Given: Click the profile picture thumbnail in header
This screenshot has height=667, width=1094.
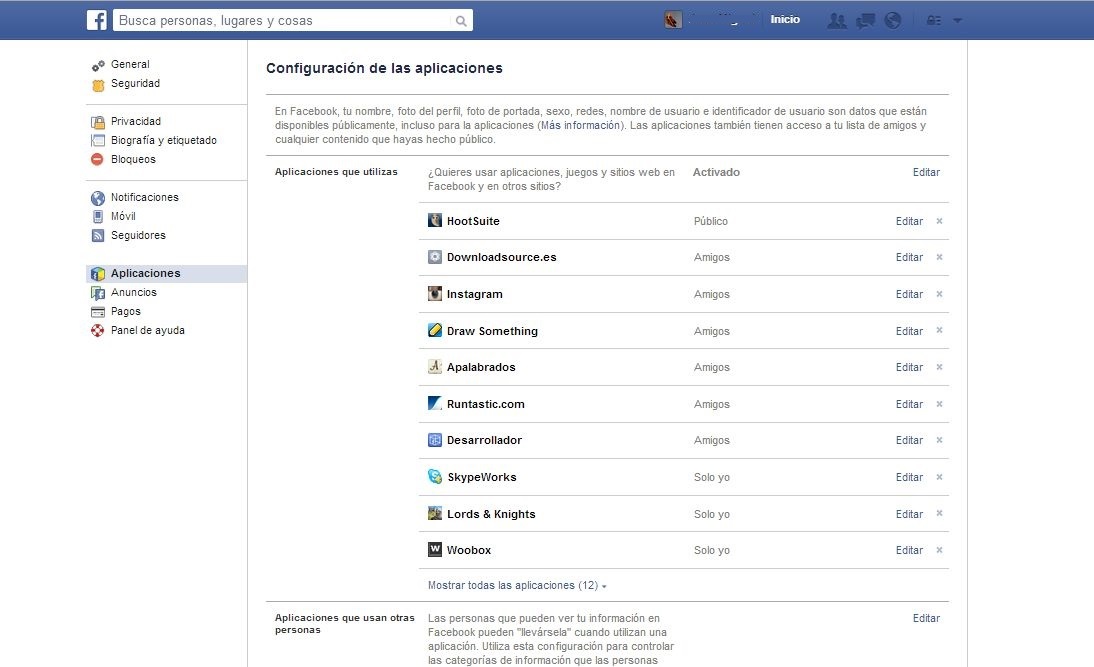Looking at the screenshot, I should (673, 20).
